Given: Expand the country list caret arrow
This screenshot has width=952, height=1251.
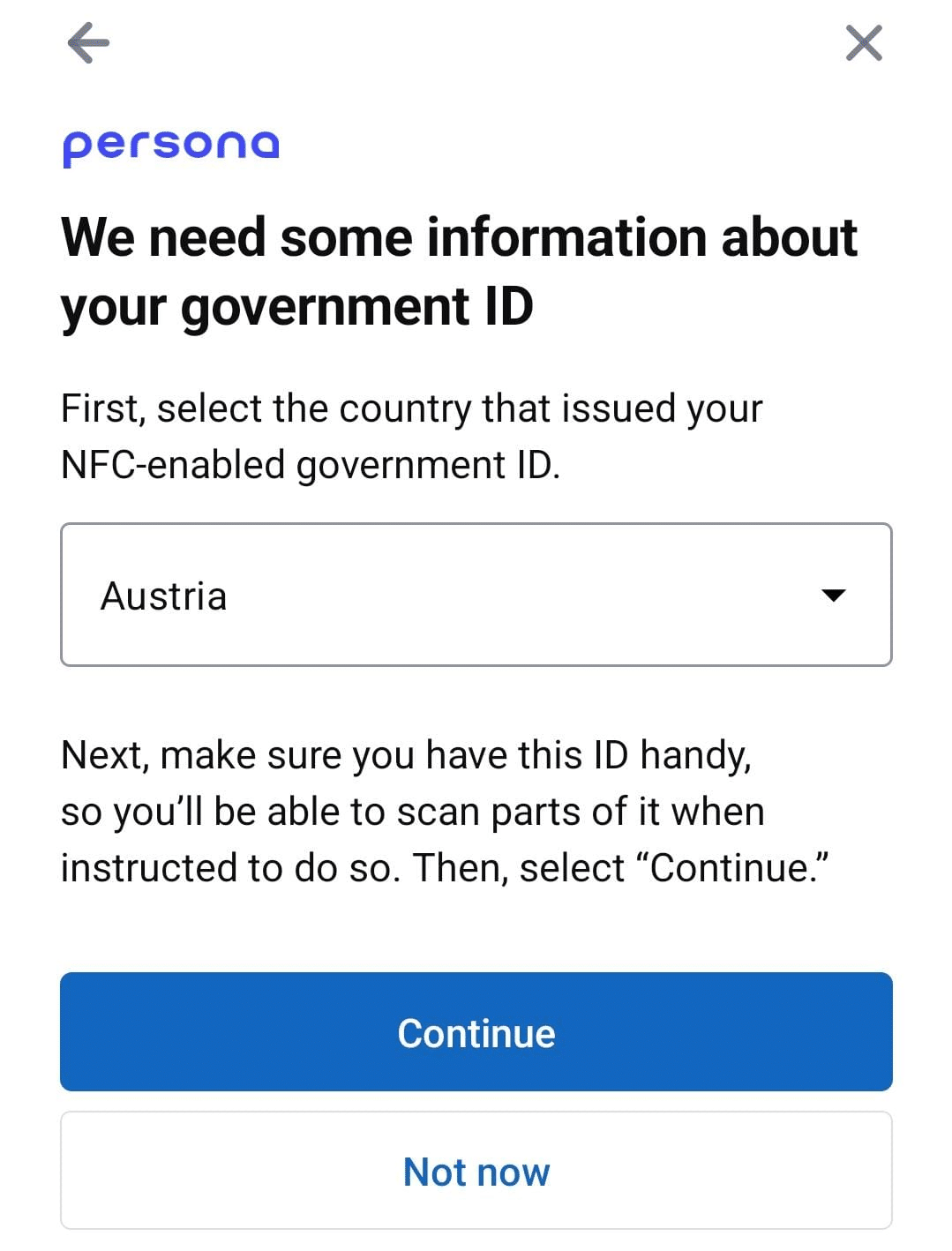Looking at the screenshot, I should tap(833, 596).
